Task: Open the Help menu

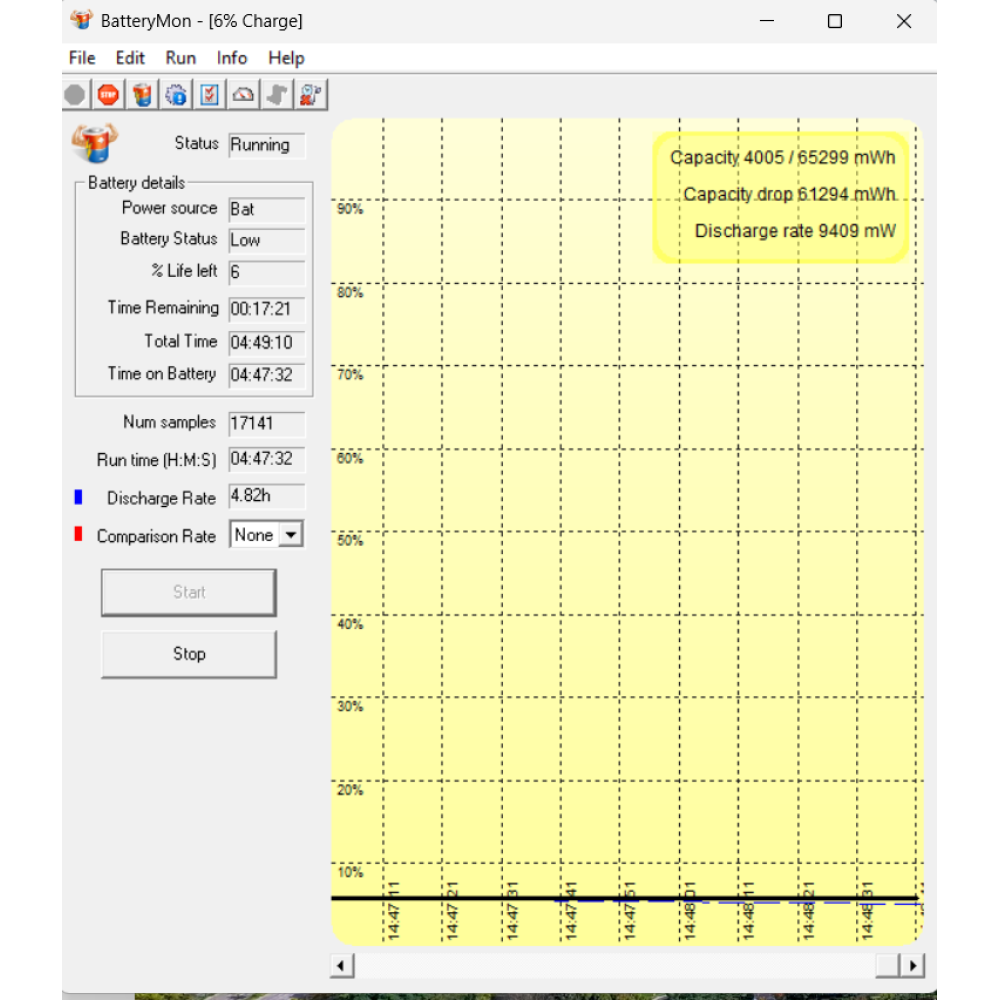Action: coord(286,58)
